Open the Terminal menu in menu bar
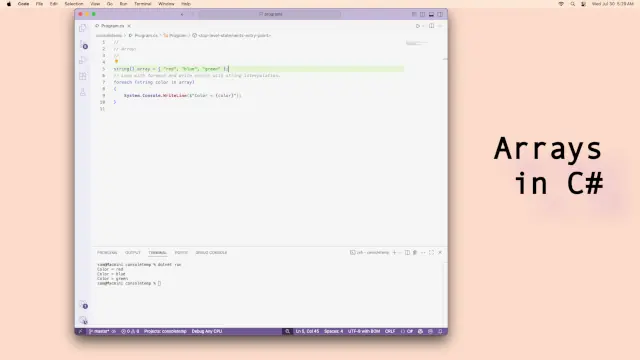The image size is (640, 360). click(142, 4)
